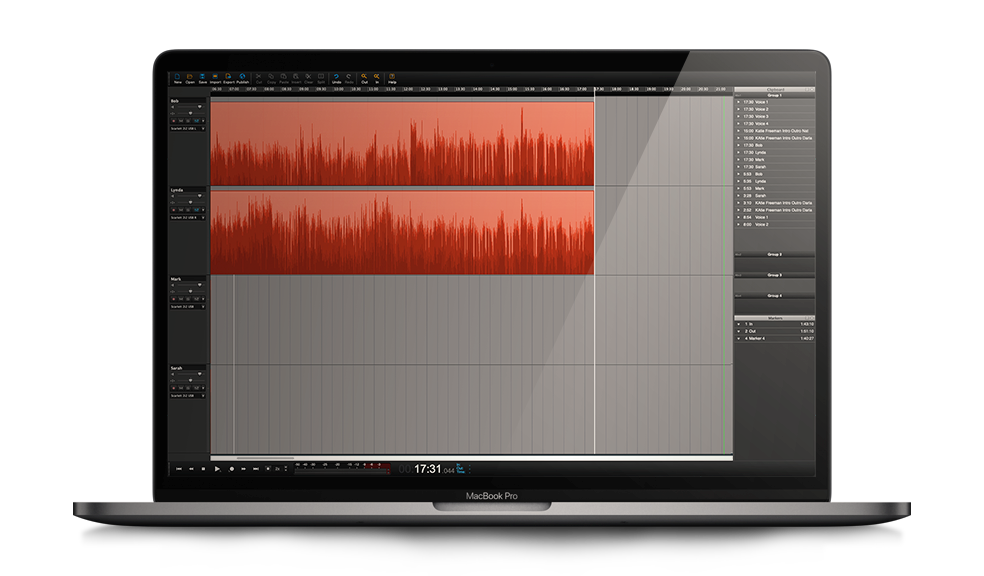Screen dimensions: 984x576
Task: Click the Copy icon
Action: 271,76
